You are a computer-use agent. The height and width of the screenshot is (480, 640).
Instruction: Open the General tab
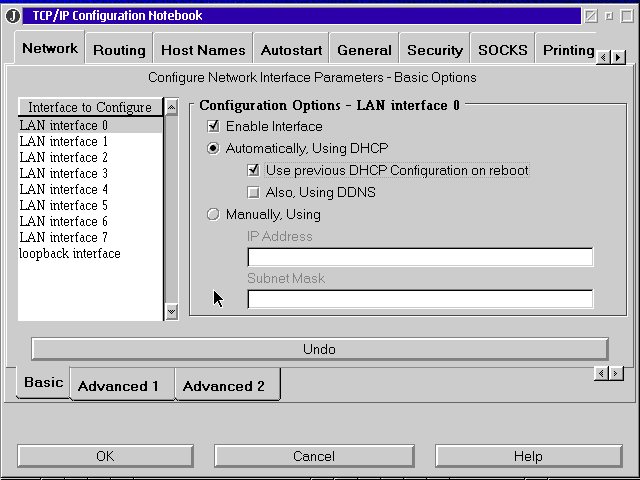(x=364, y=50)
